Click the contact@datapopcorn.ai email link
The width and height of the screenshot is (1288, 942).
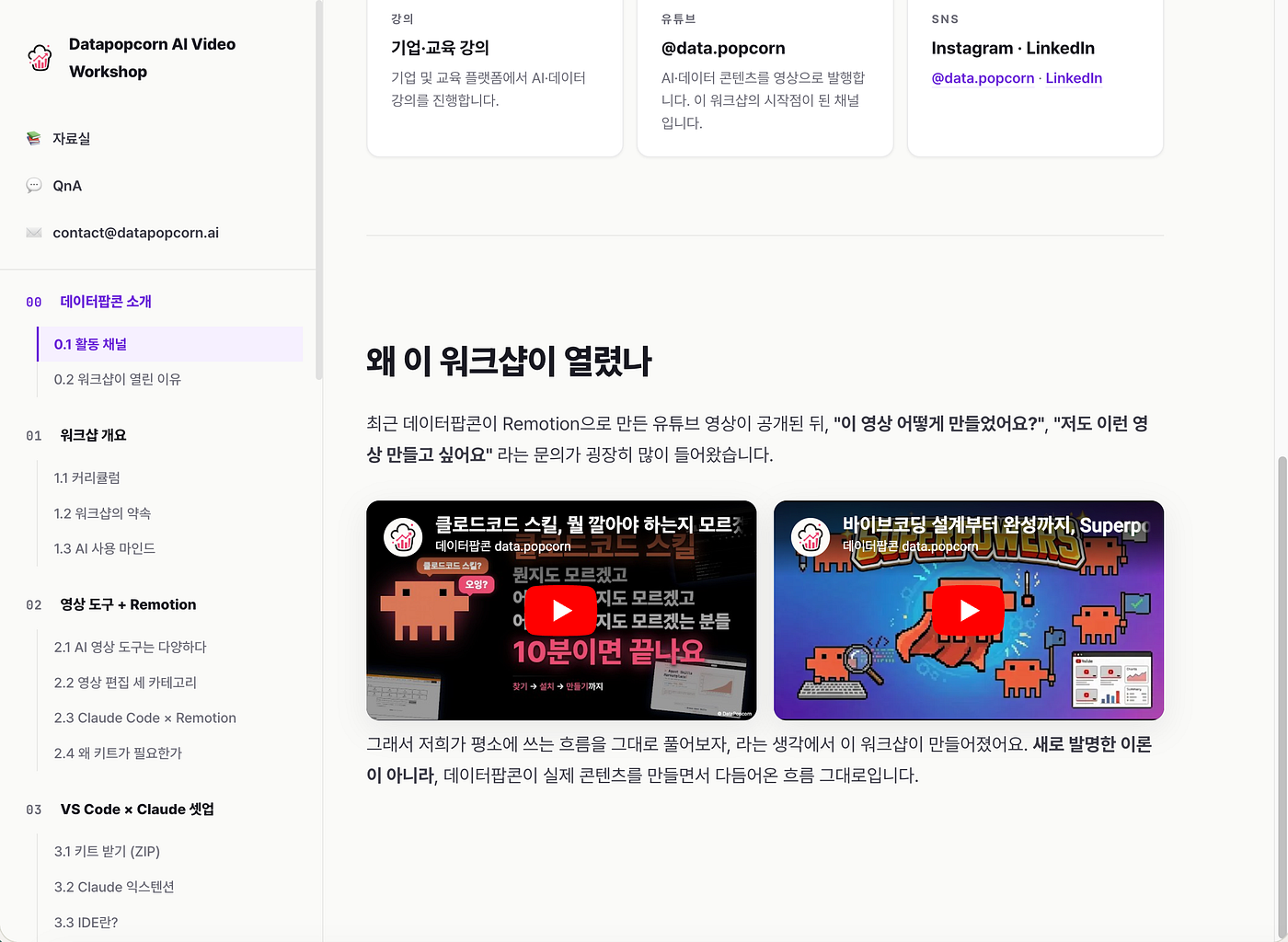click(136, 233)
